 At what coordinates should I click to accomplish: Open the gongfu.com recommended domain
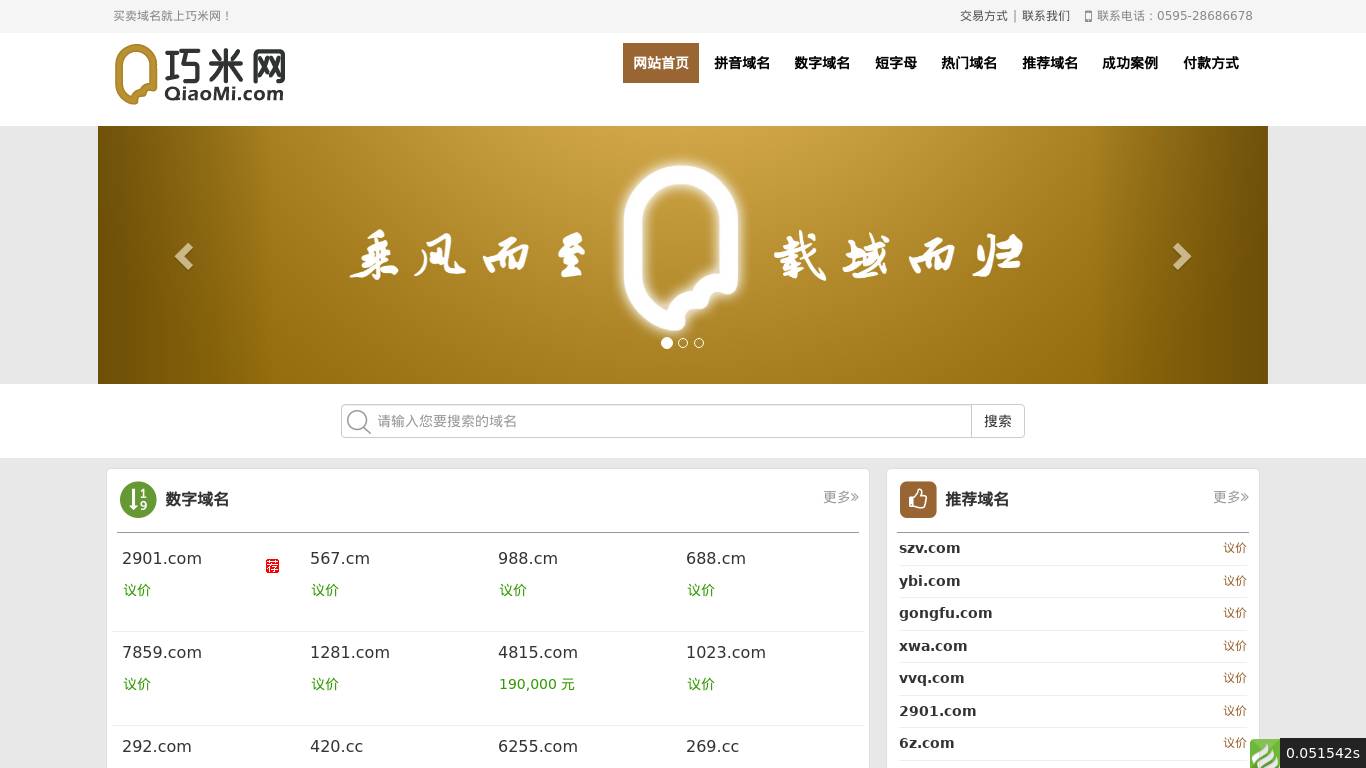click(x=946, y=613)
